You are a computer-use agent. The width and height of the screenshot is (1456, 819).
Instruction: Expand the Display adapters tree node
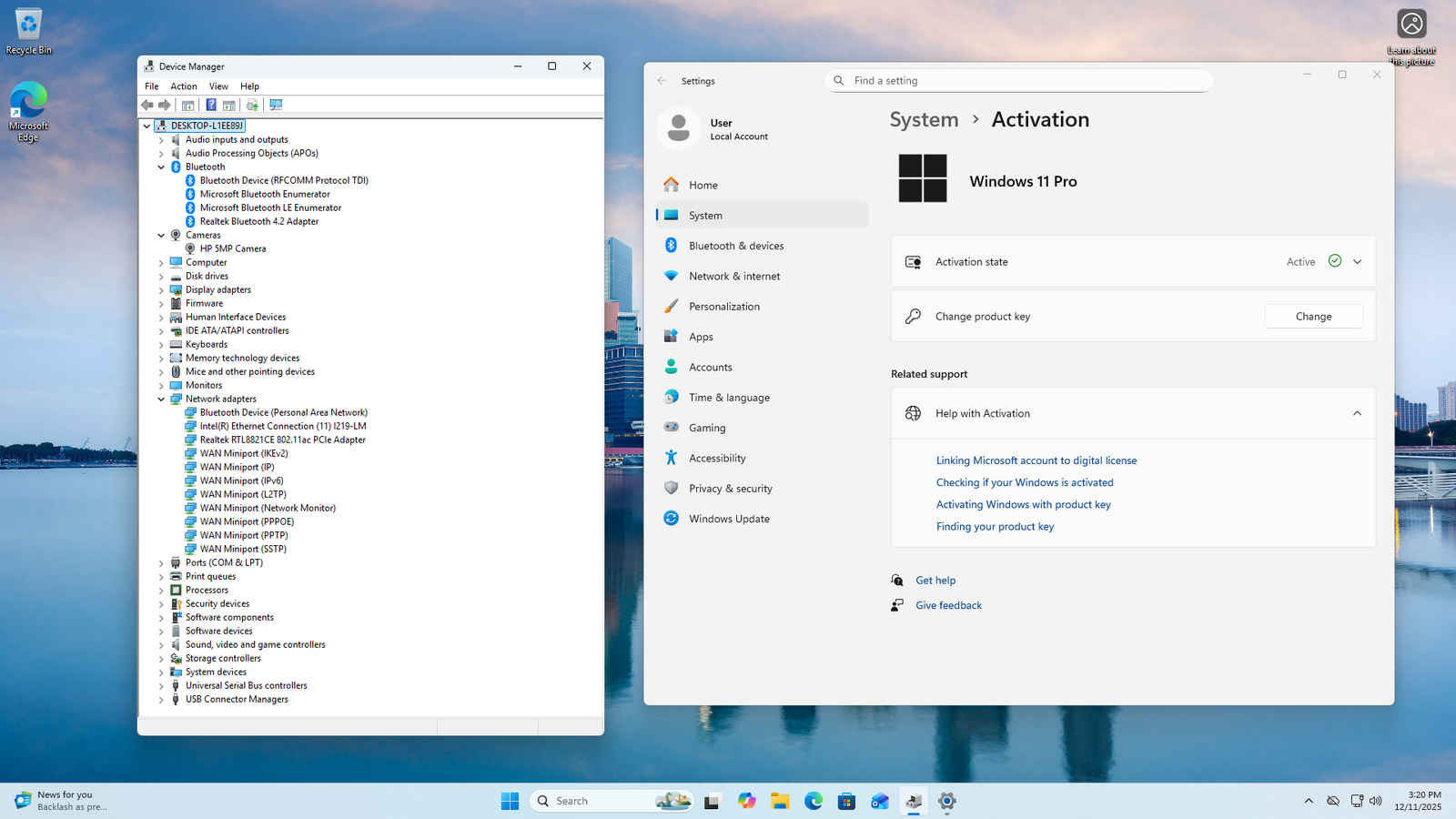[161, 290]
